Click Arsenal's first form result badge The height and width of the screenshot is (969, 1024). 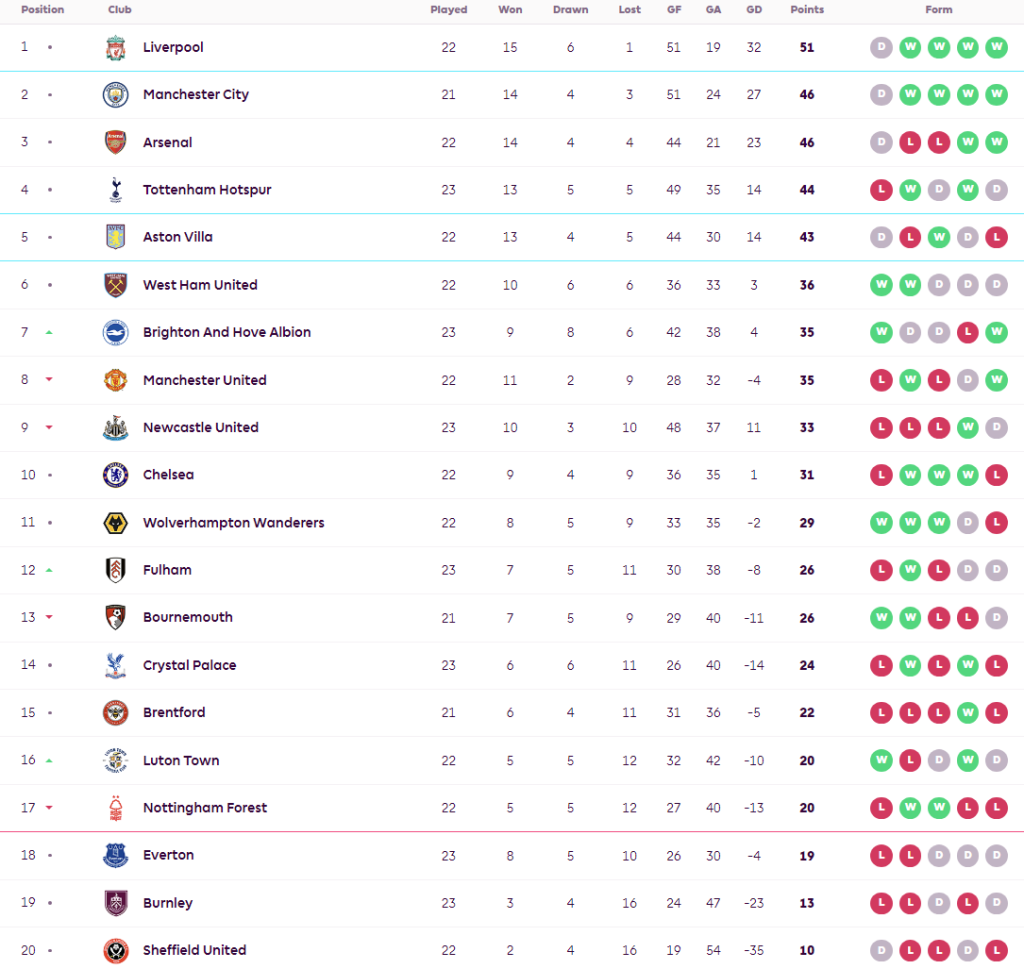coord(881,142)
